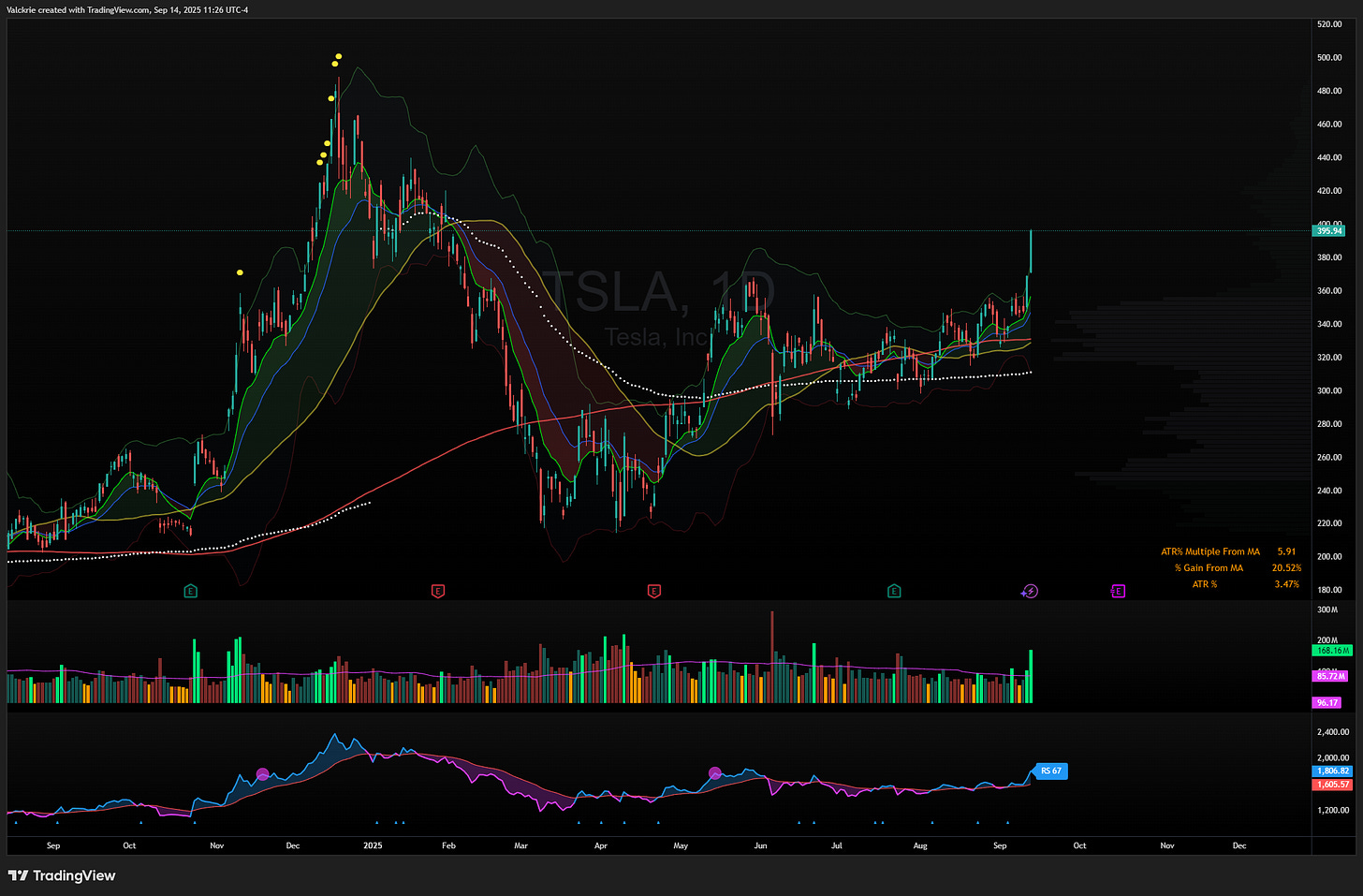
Task: Click the 300M volume axis label
Action: 1327,610
